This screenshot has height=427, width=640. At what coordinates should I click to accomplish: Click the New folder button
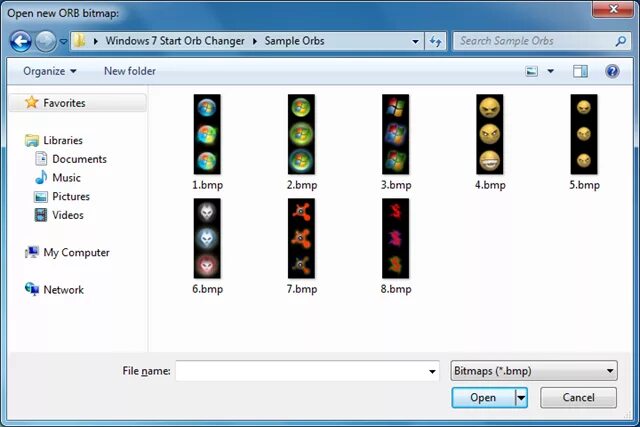pos(130,71)
